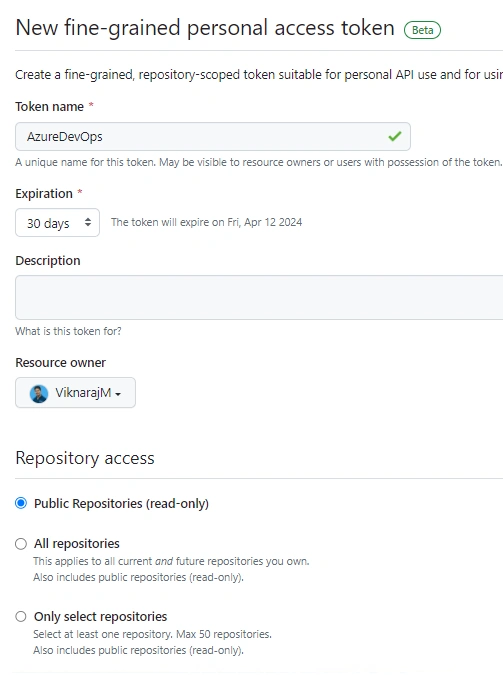Click the Only select repositories label text
This screenshot has height=675, width=503.
point(100,616)
